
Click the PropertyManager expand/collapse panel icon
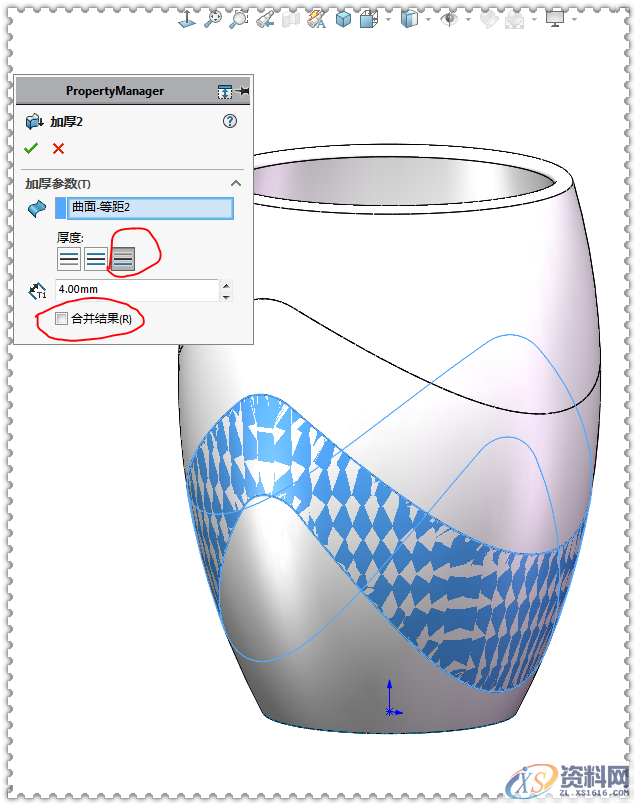click(225, 91)
